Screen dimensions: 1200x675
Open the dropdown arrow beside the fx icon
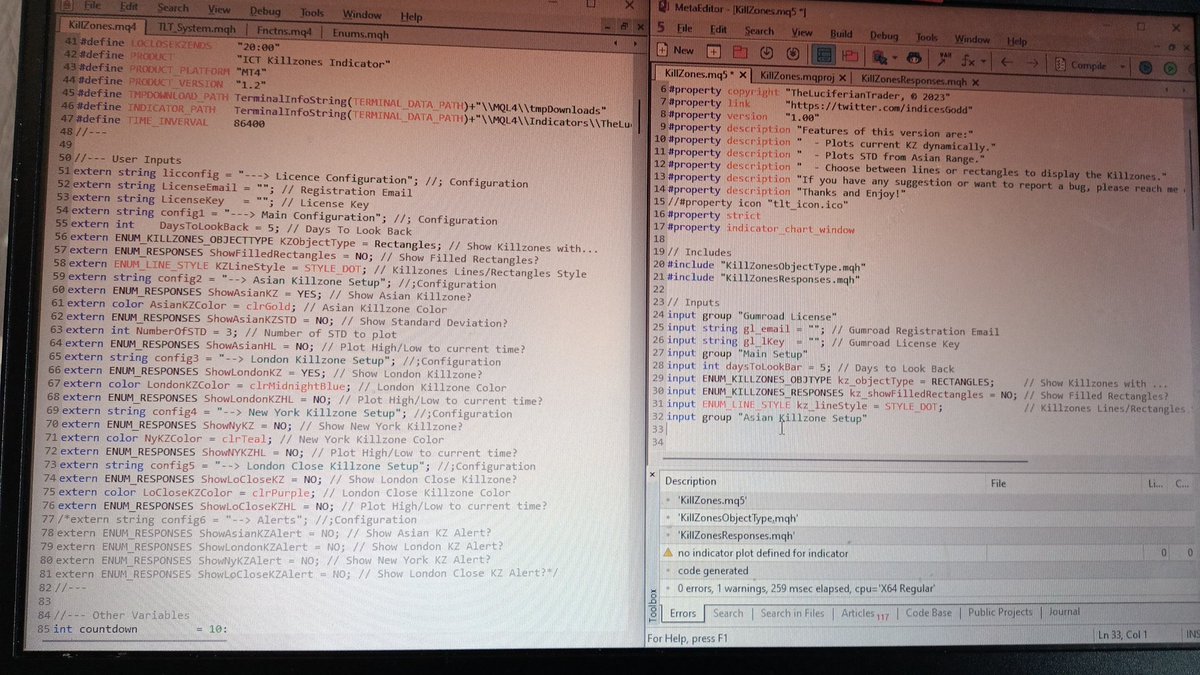click(983, 62)
